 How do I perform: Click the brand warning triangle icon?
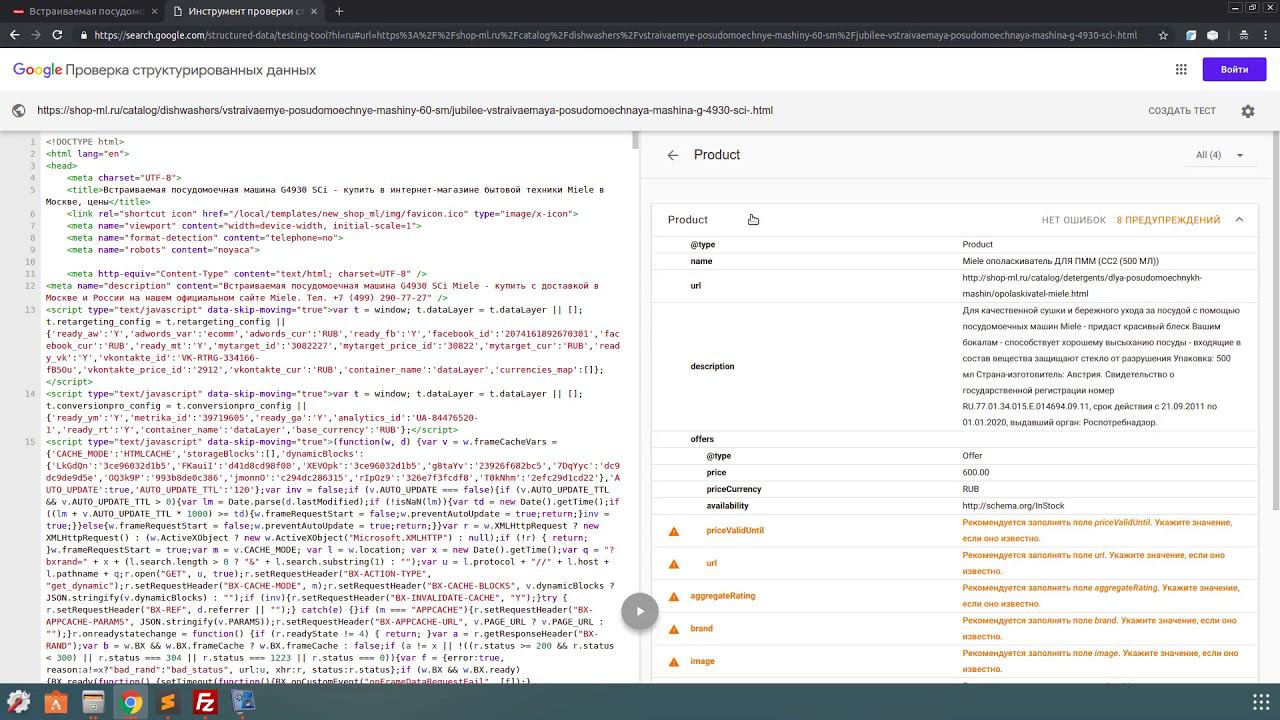[x=674, y=630]
